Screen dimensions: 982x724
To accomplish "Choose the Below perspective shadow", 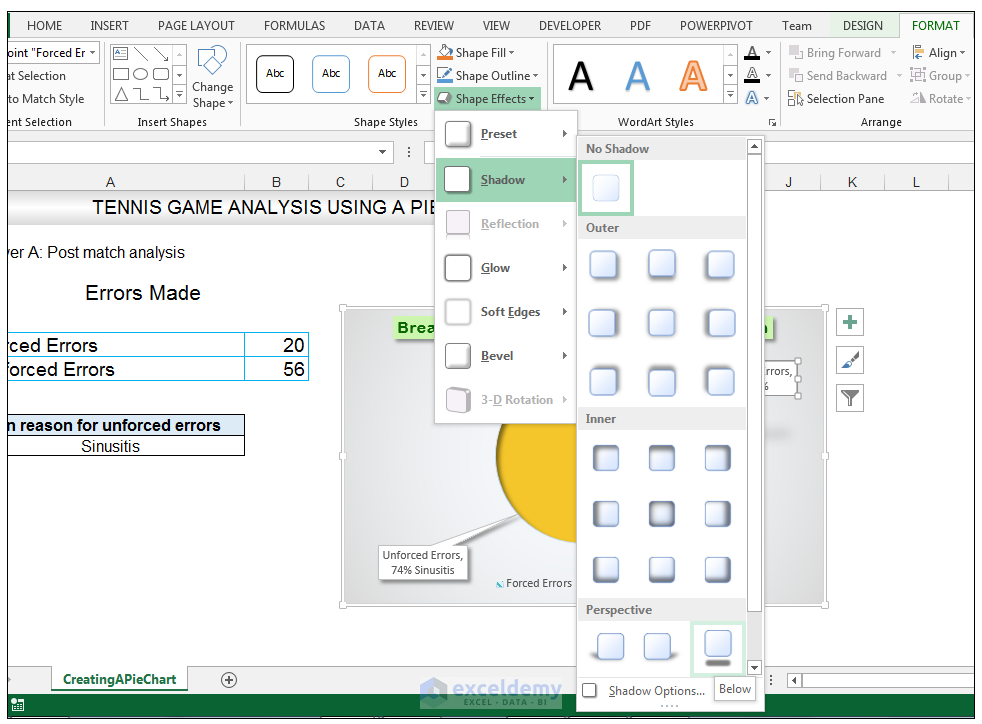I will click(x=718, y=649).
